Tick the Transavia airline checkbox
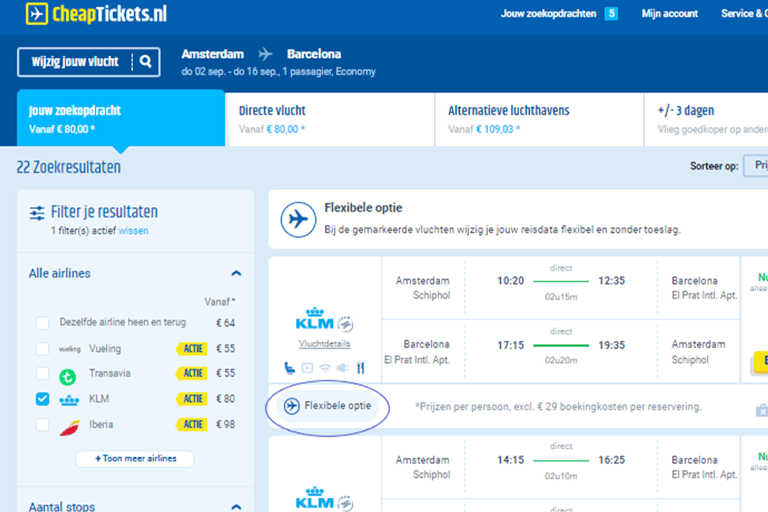Viewport: 768px width, 512px height. pos(43,373)
